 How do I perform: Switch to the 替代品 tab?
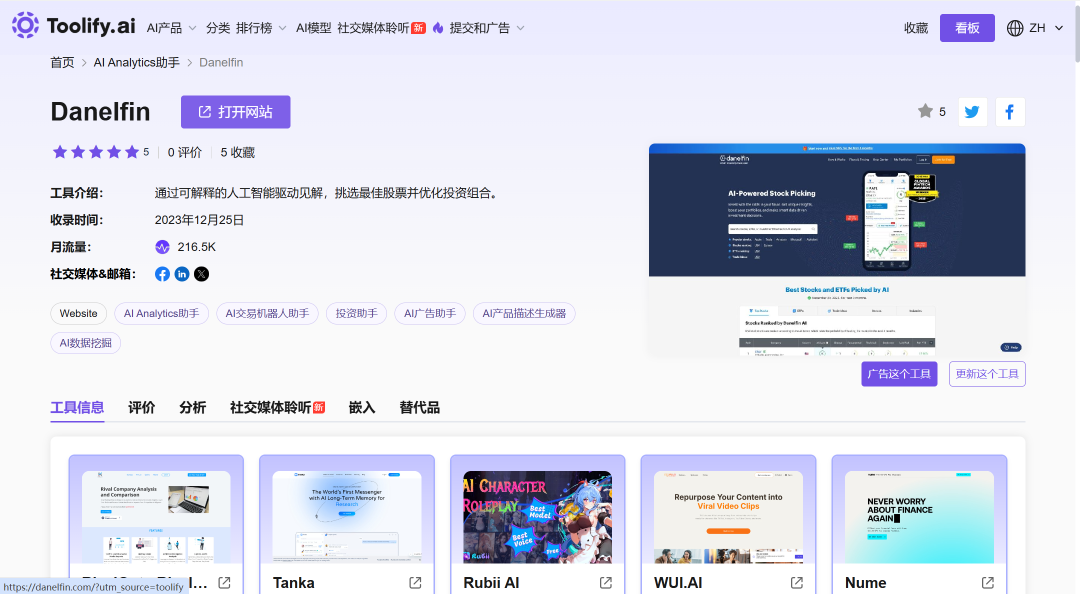point(419,408)
